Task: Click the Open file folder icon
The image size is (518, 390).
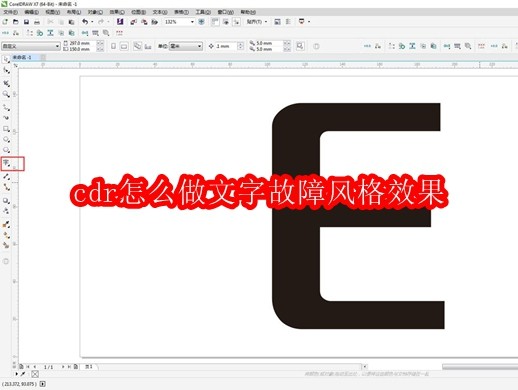Action: [16, 22]
